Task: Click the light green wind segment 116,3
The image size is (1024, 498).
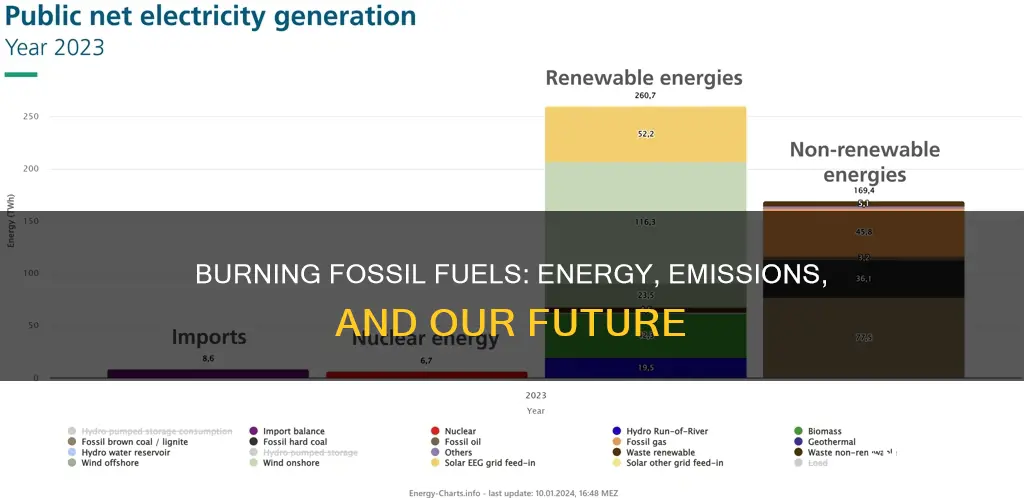Action: click(x=645, y=222)
